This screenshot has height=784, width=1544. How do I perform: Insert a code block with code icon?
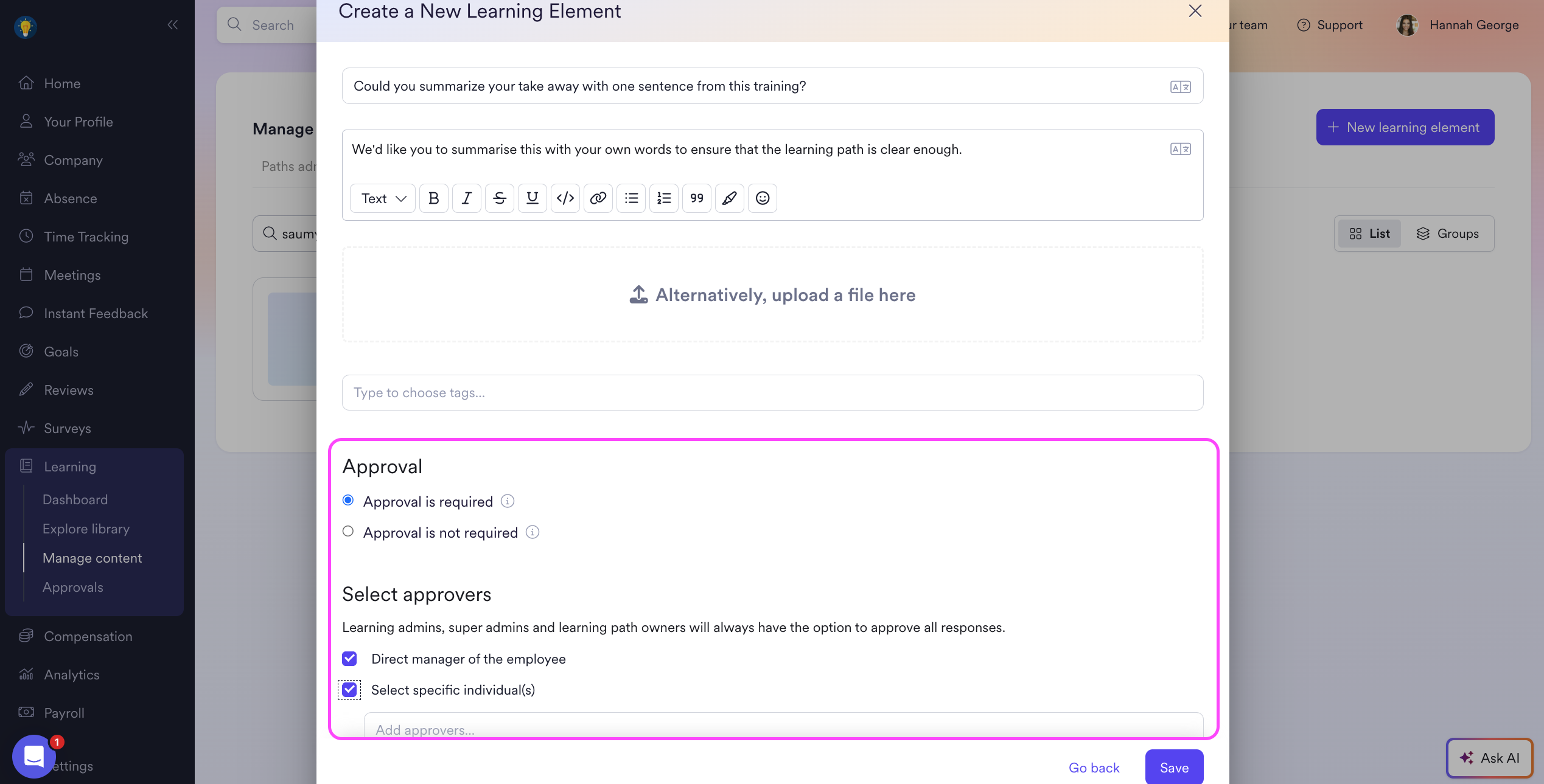(565, 198)
